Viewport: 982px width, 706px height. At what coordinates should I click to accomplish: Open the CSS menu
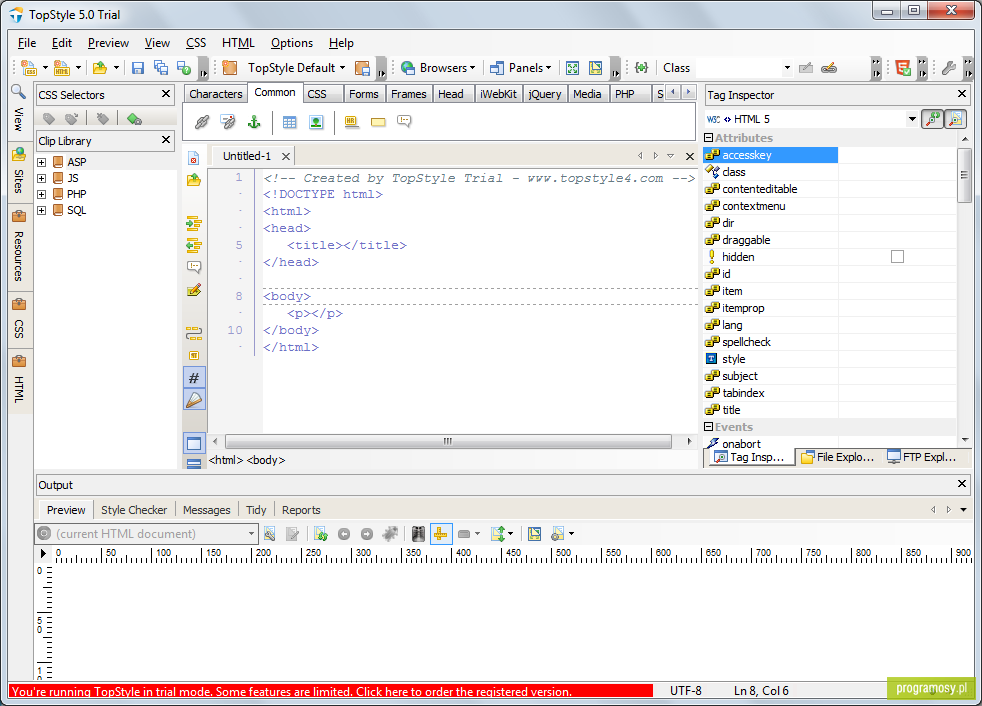(x=196, y=43)
